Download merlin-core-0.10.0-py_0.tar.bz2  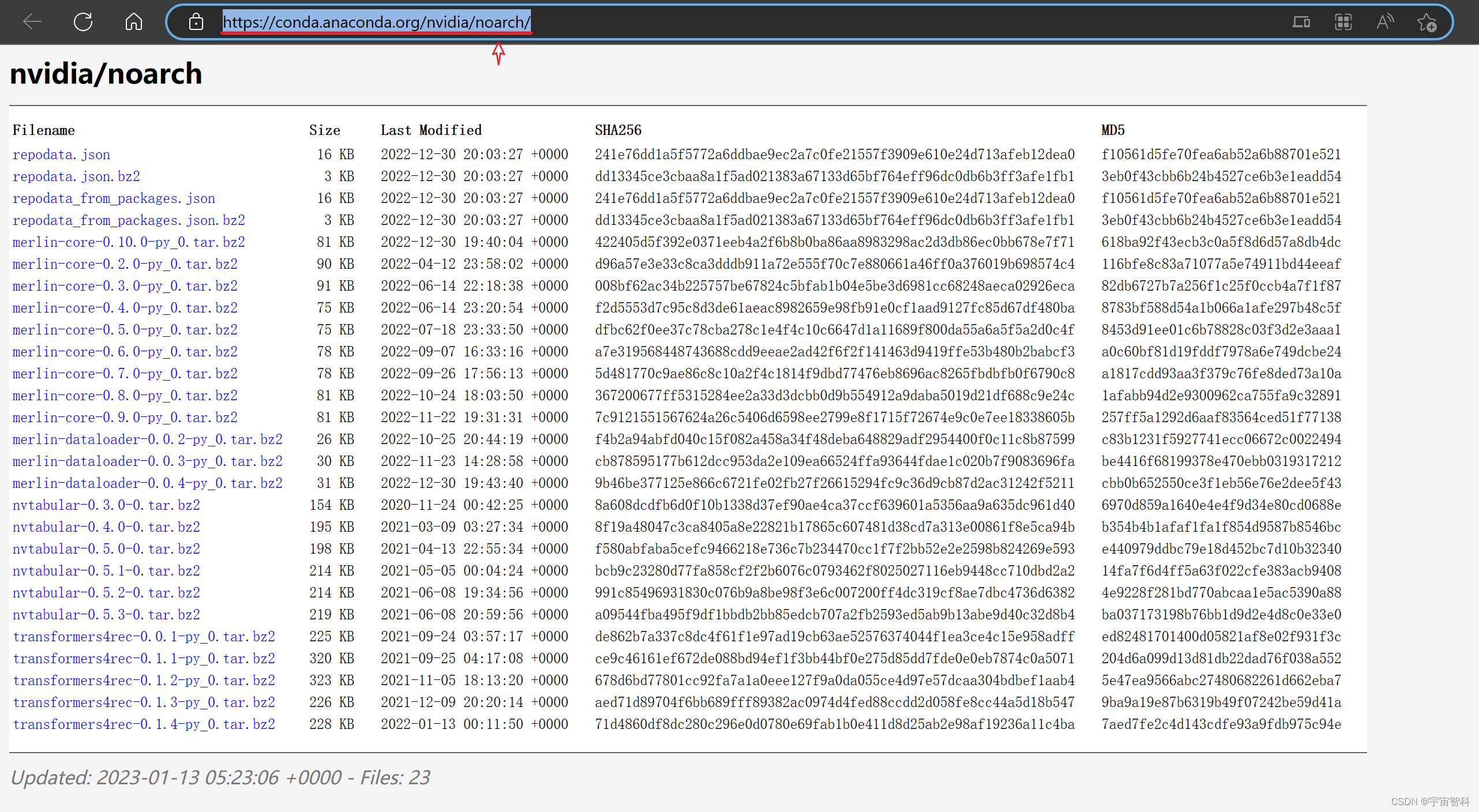coord(129,242)
